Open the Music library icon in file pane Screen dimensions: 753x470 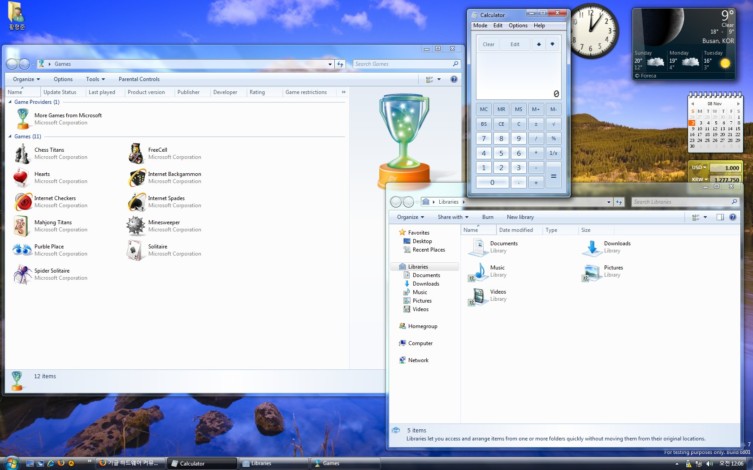(478, 272)
